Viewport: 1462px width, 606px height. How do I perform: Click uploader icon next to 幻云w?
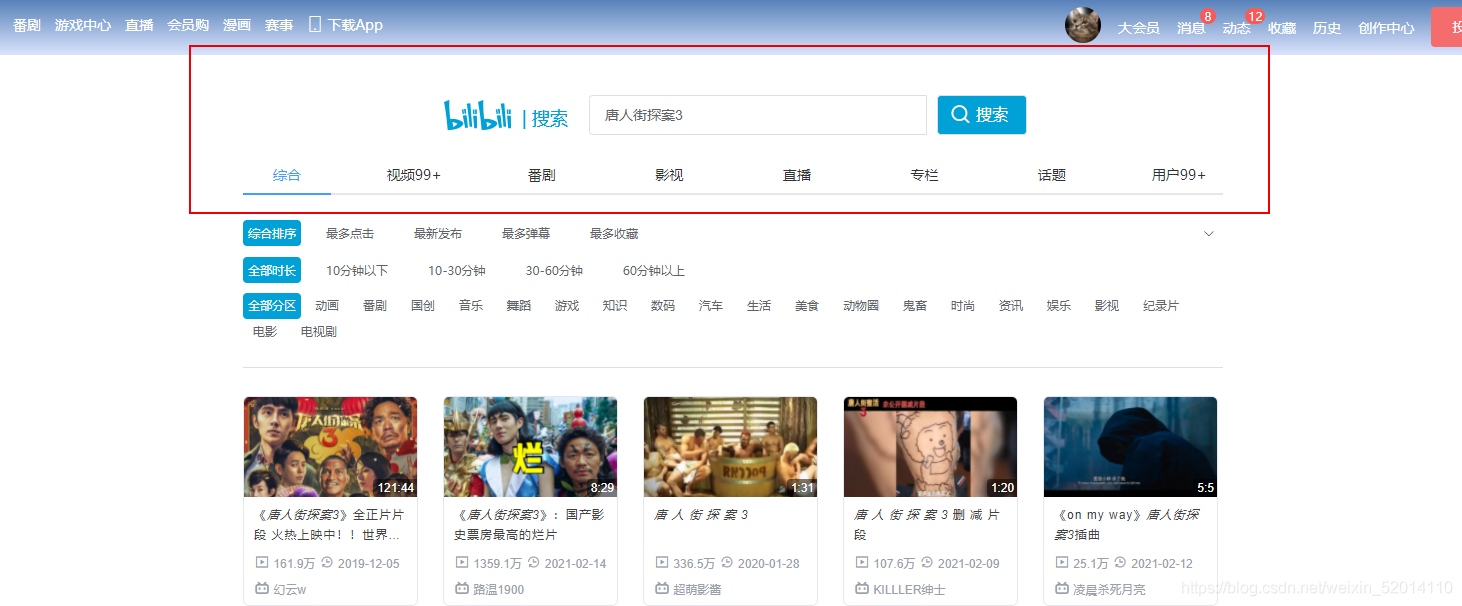click(x=262, y=589)
